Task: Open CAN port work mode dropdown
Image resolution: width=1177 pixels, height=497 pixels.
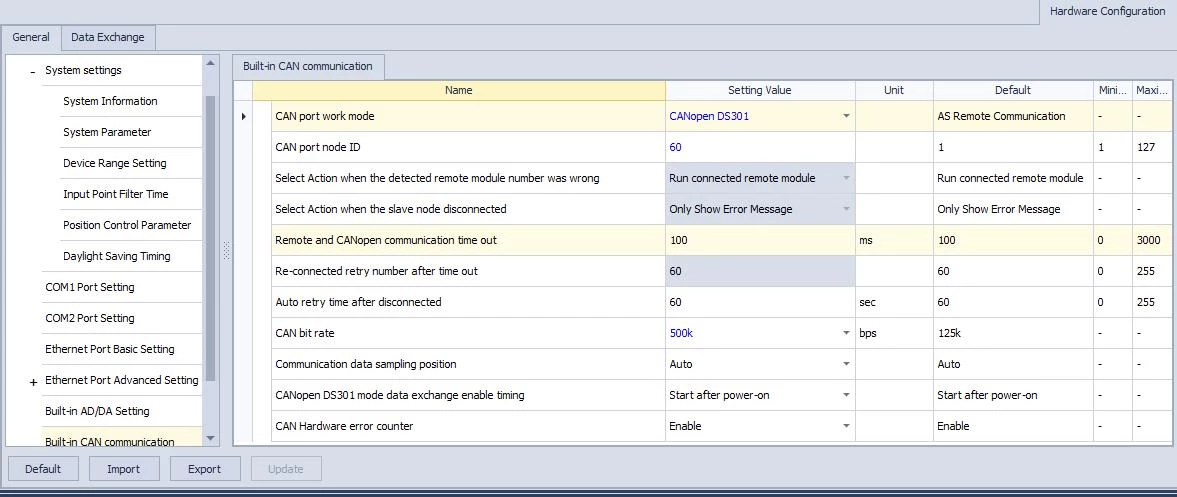Action: pyautogui.click(x=846, y=116)
